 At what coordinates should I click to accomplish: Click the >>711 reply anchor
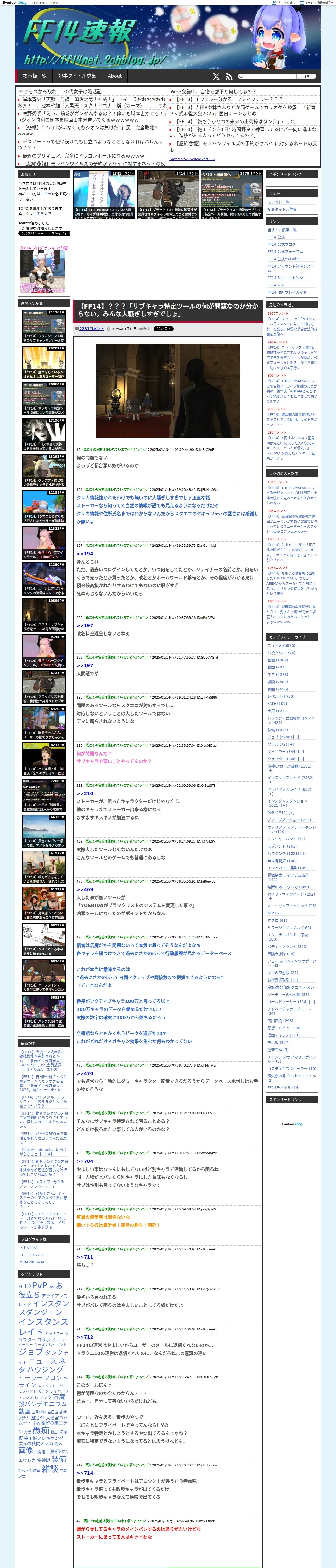click(85, 1257)
